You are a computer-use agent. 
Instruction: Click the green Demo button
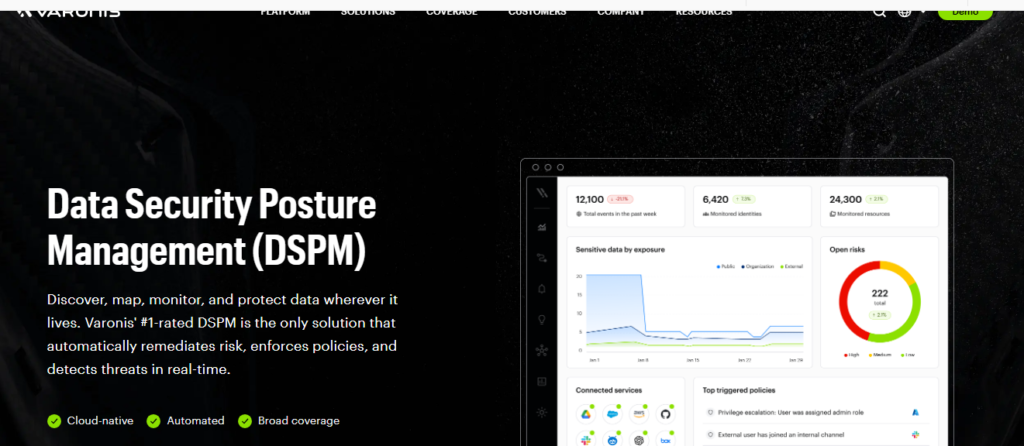click(965, 13)
